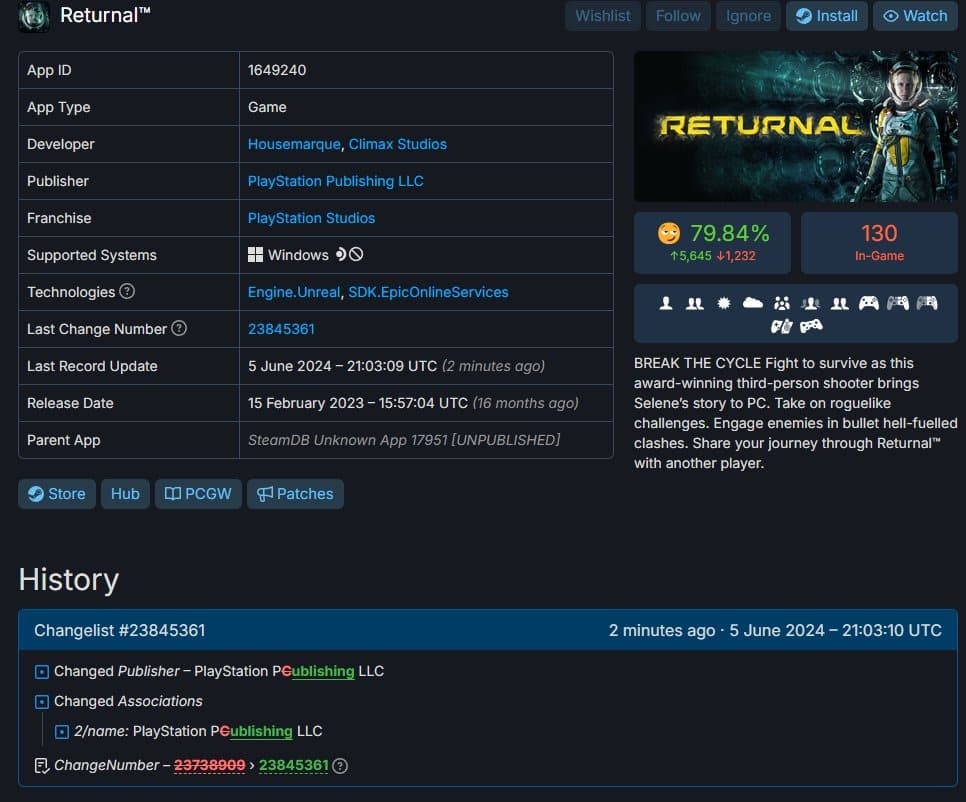The height and width of the screenshot is (802, 966).
Task: Open the Climax Studios developer link
Action: 397,144
